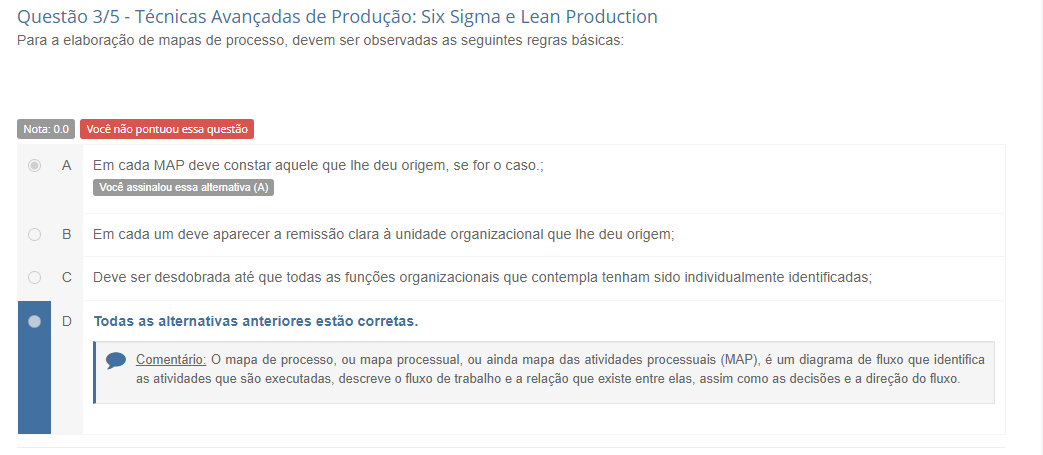
Task: Open the underlined "Comentário:" link
Action: 171,359
